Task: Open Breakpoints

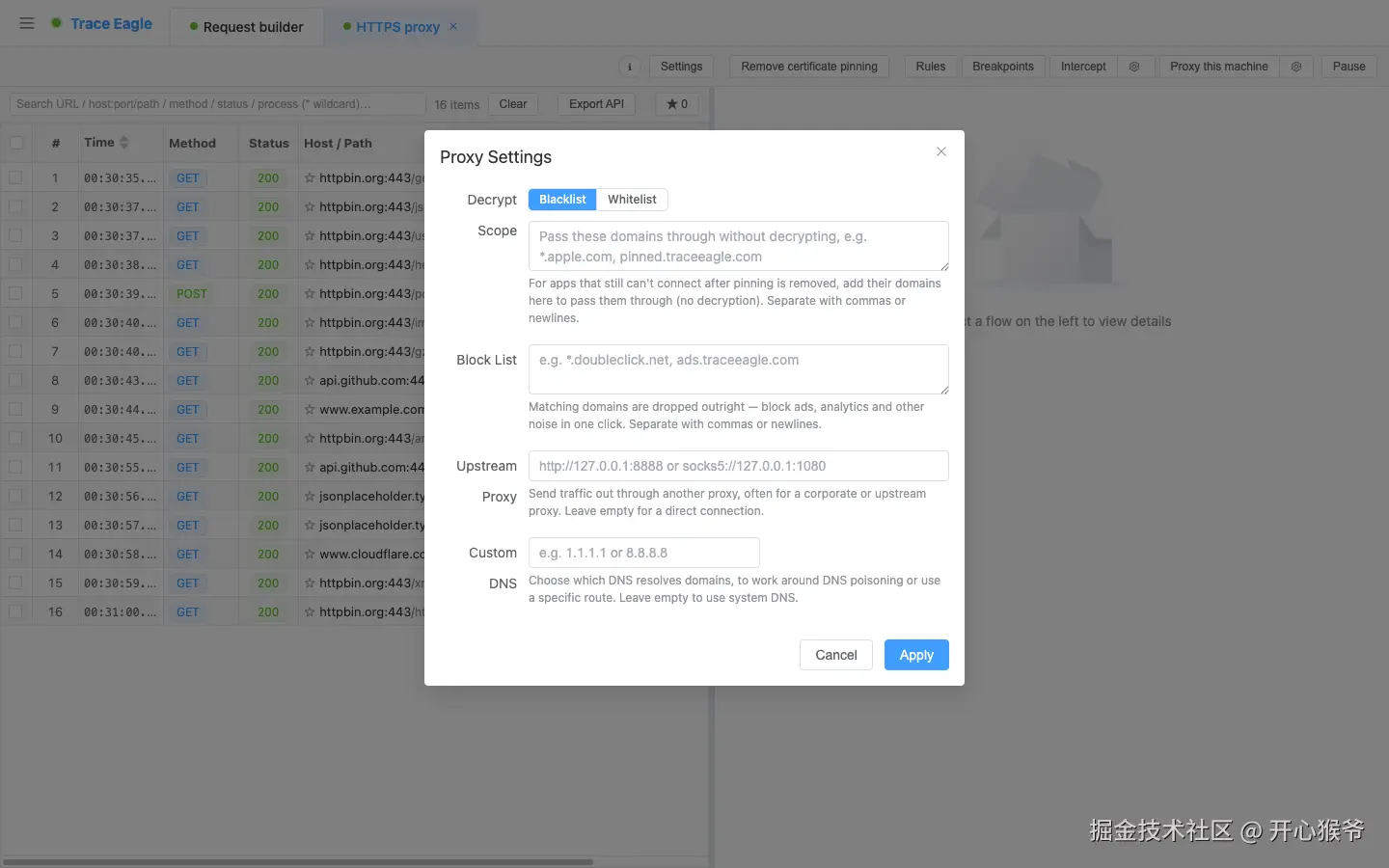Action: coord(1003,67)
